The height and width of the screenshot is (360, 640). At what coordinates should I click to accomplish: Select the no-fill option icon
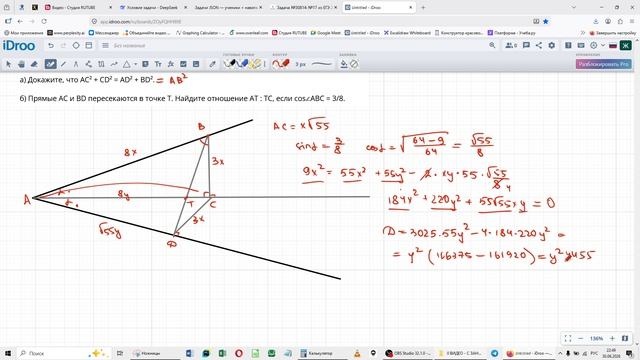click(354, 64)
